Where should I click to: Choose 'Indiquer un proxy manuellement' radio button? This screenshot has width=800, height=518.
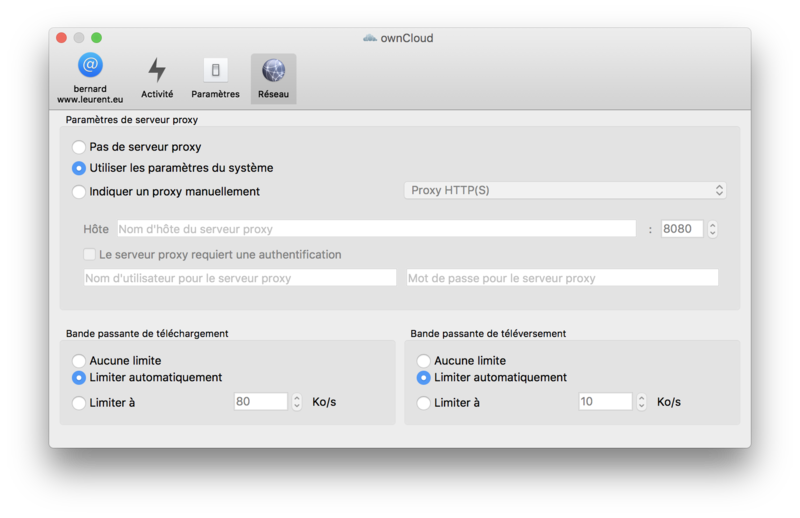tap(80, 192)
